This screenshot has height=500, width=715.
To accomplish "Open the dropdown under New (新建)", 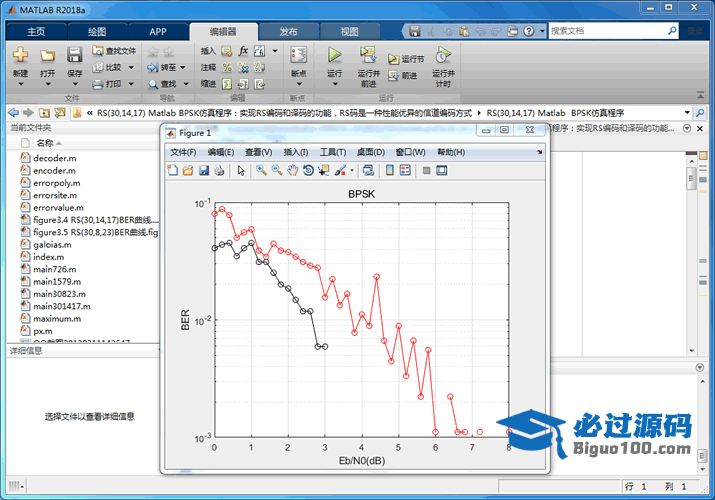I will [x=21, y=84].
